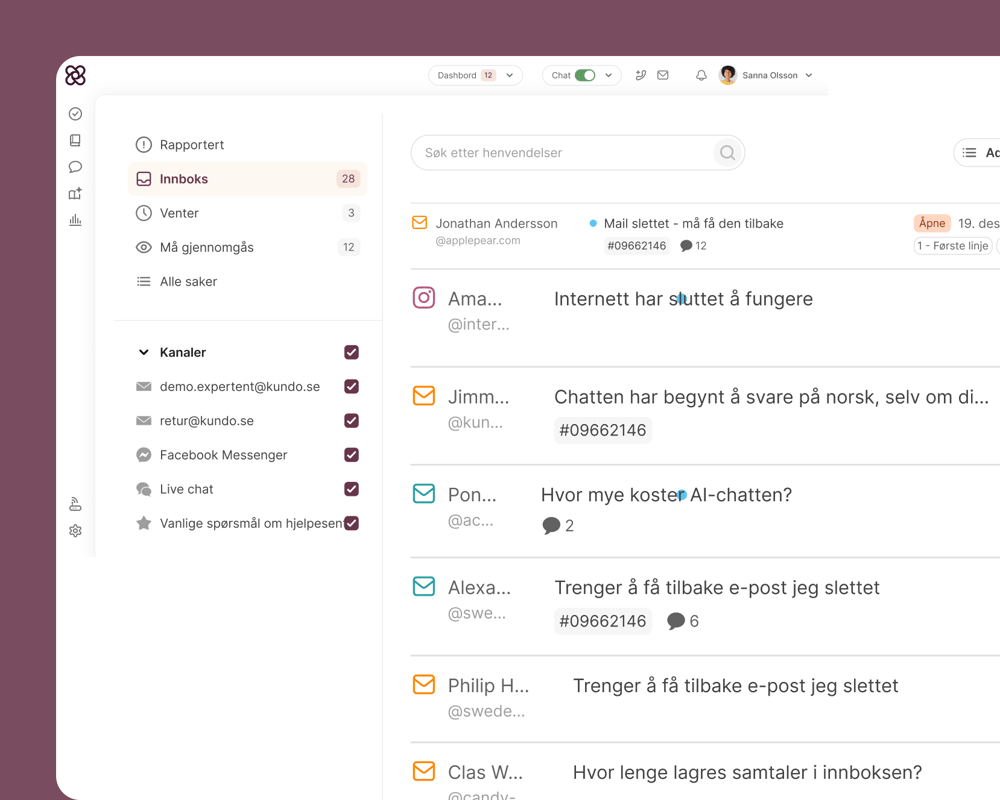This screenshot has height=800, width=1000.
Task: Open the Dashbord dropdown arrow
Action: pyautogui.click(x=510, y=75)
